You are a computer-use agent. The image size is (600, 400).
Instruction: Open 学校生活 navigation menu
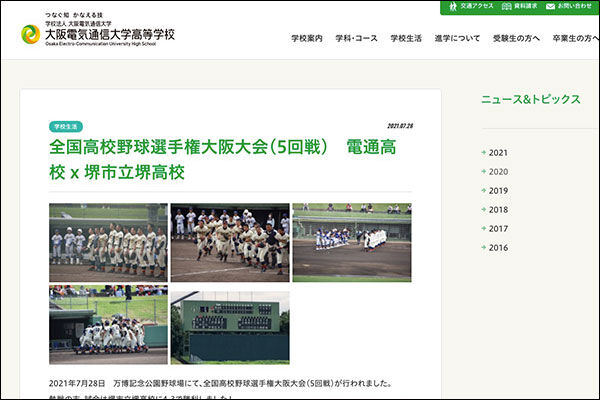coord(406,38)
